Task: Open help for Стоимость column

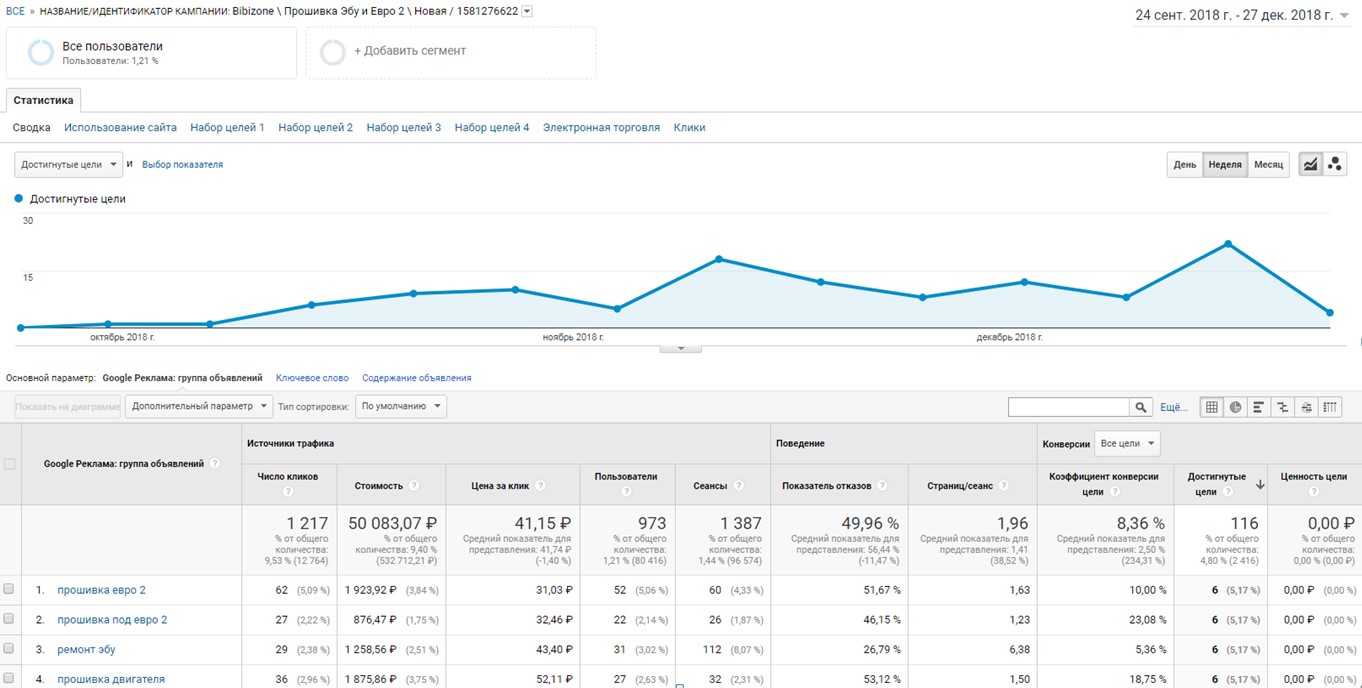Action: click(x=414, y=486)
